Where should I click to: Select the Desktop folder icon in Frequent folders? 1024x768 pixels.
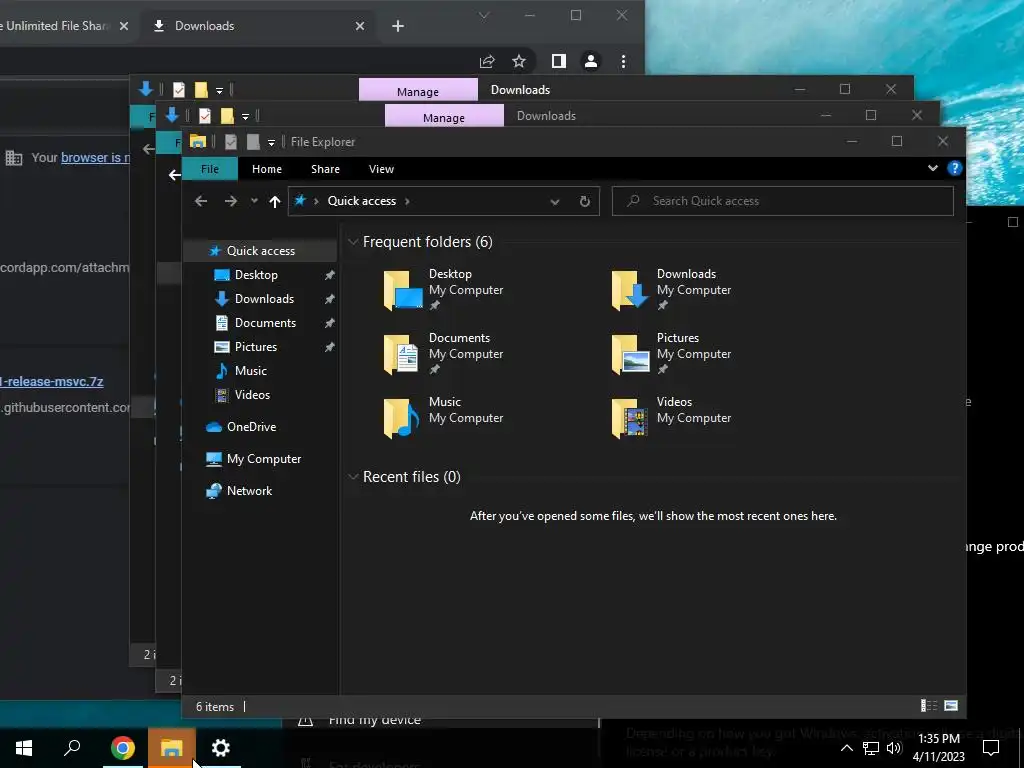coord(403,290)
